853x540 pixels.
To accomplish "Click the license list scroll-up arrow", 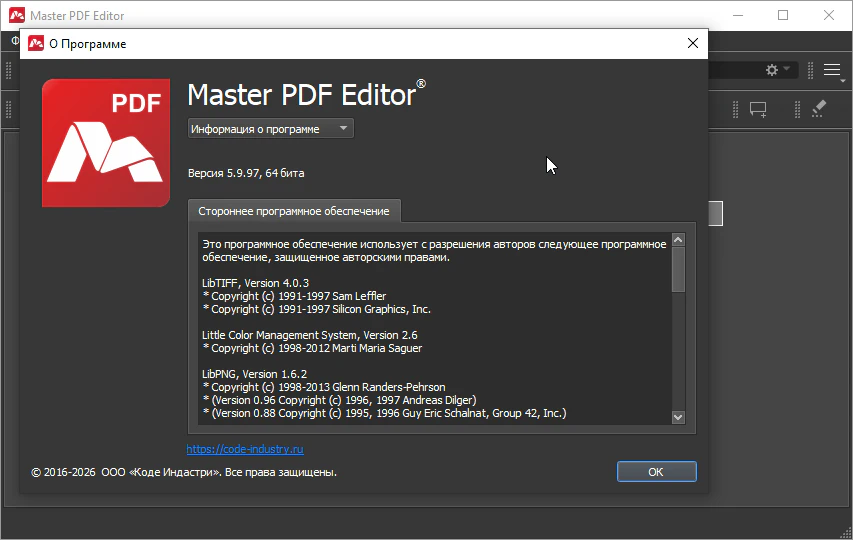I will [678, 240].
